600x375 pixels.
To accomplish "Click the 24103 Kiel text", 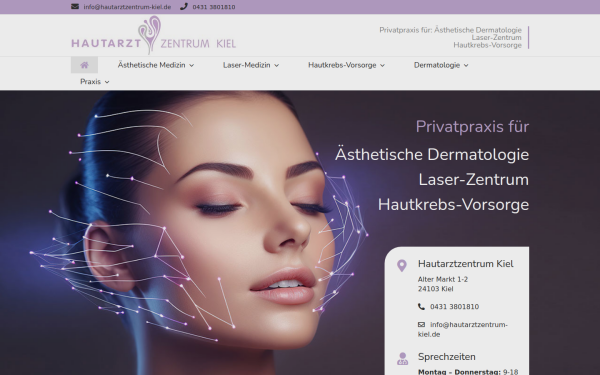I will (x=435, y=289).
